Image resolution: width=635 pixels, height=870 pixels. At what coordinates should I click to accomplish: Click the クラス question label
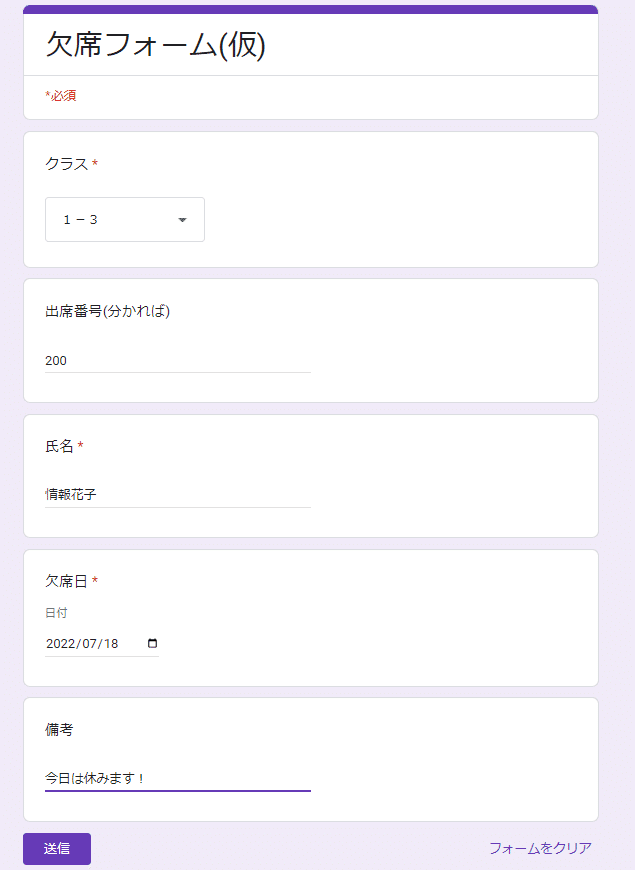67,164
